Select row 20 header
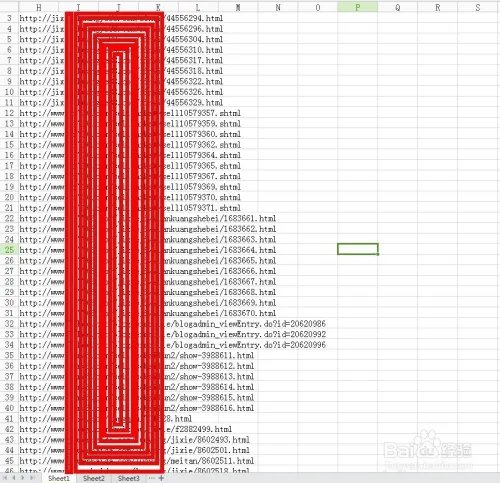Image resolution: width=500 pixels, height=483 pixels. click(9, 197)
